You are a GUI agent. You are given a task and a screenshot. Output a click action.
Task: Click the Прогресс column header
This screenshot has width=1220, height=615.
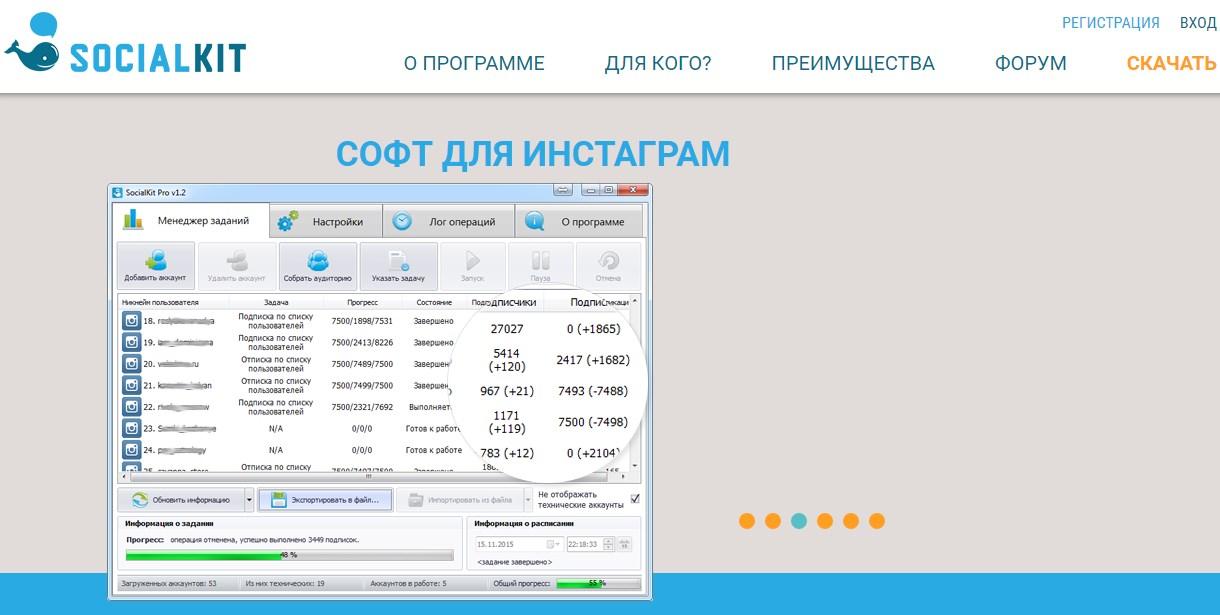click(x=362, y=301)
